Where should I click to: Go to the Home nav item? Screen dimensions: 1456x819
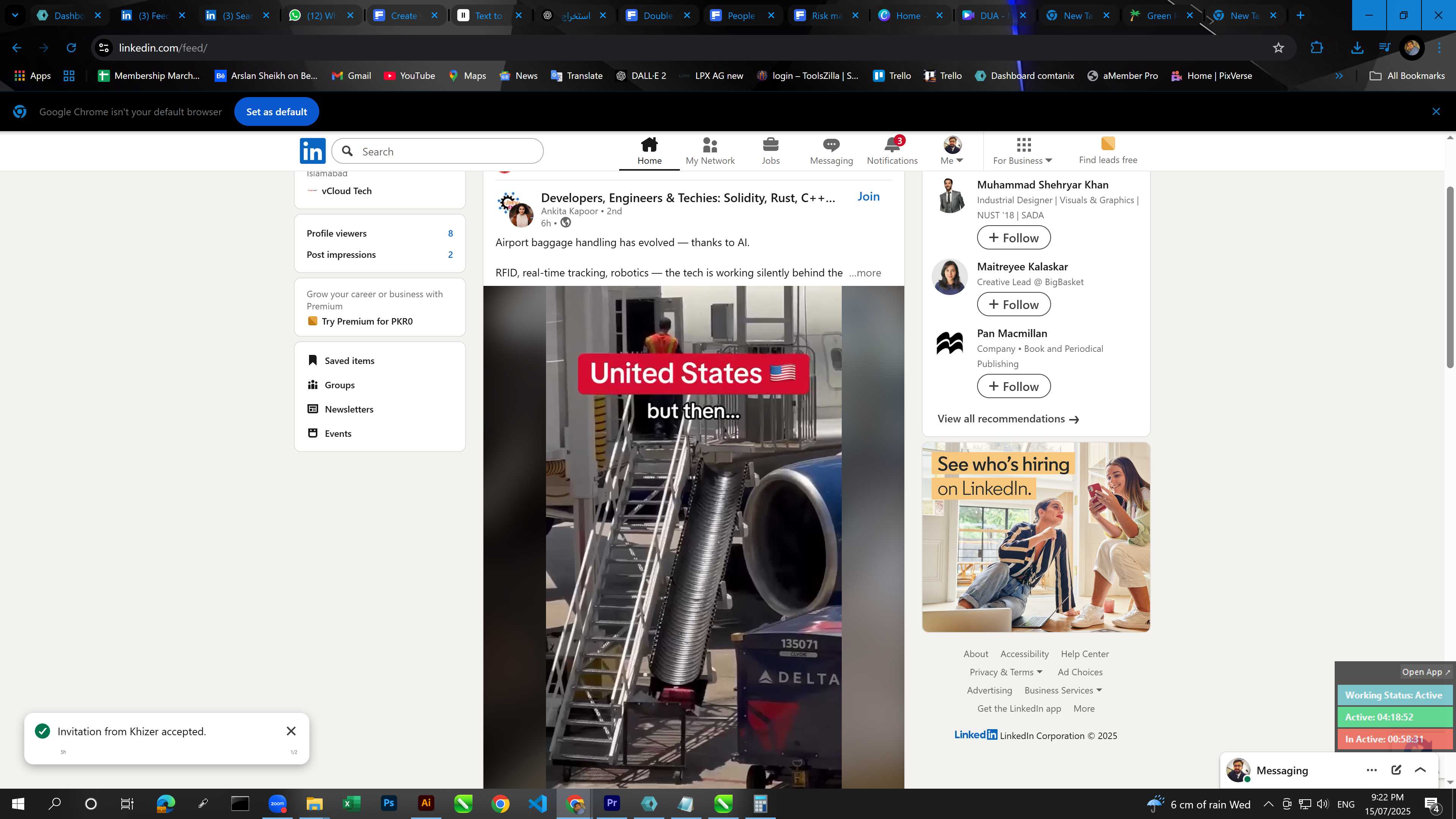pos(649,151)
